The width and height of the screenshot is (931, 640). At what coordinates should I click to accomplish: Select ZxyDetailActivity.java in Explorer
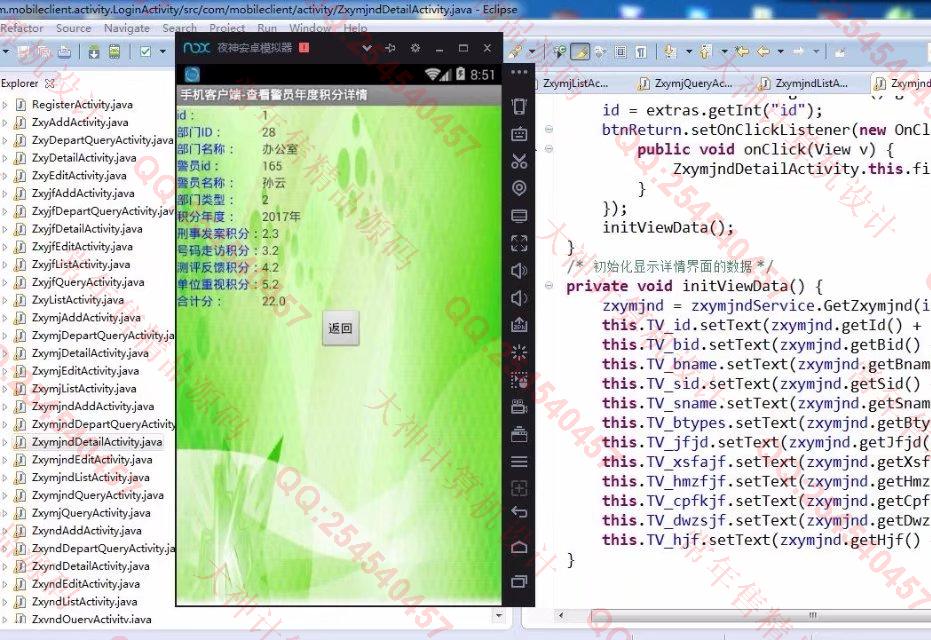(x=84, y=158)
